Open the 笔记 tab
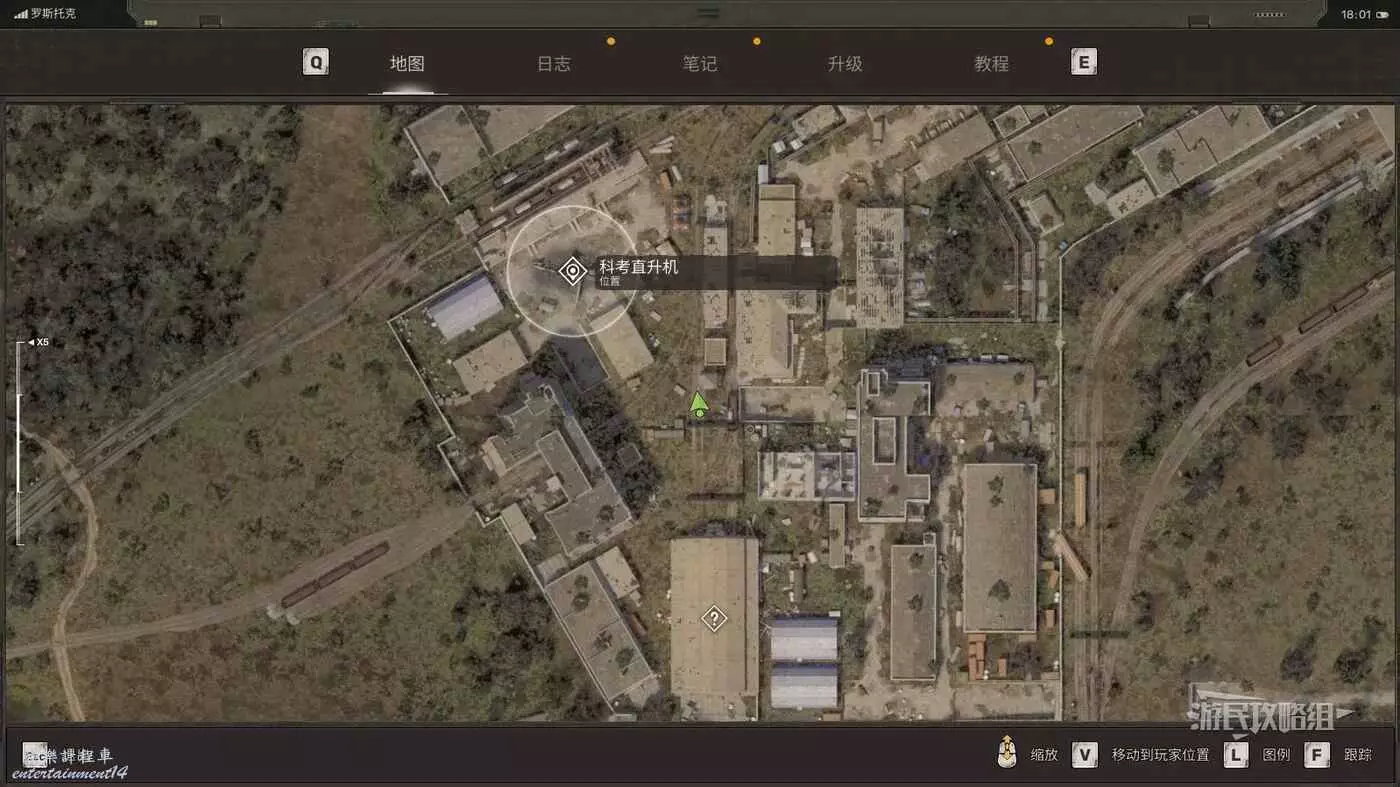 pyautogui.click(x=699, y=64)
